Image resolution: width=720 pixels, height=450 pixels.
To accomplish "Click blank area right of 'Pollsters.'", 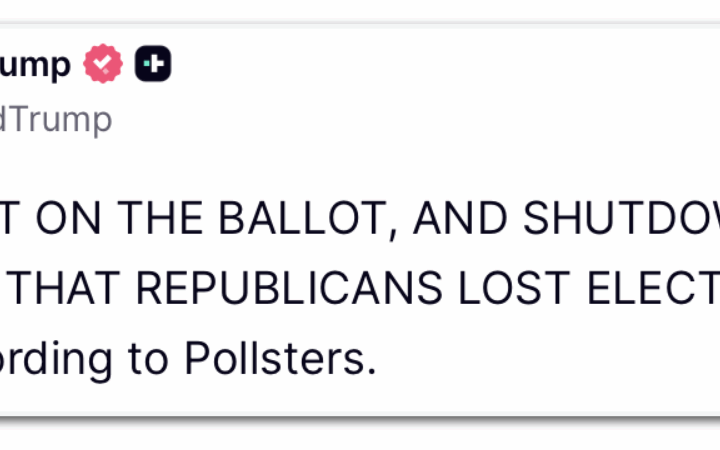I will [x=550, y=356].
